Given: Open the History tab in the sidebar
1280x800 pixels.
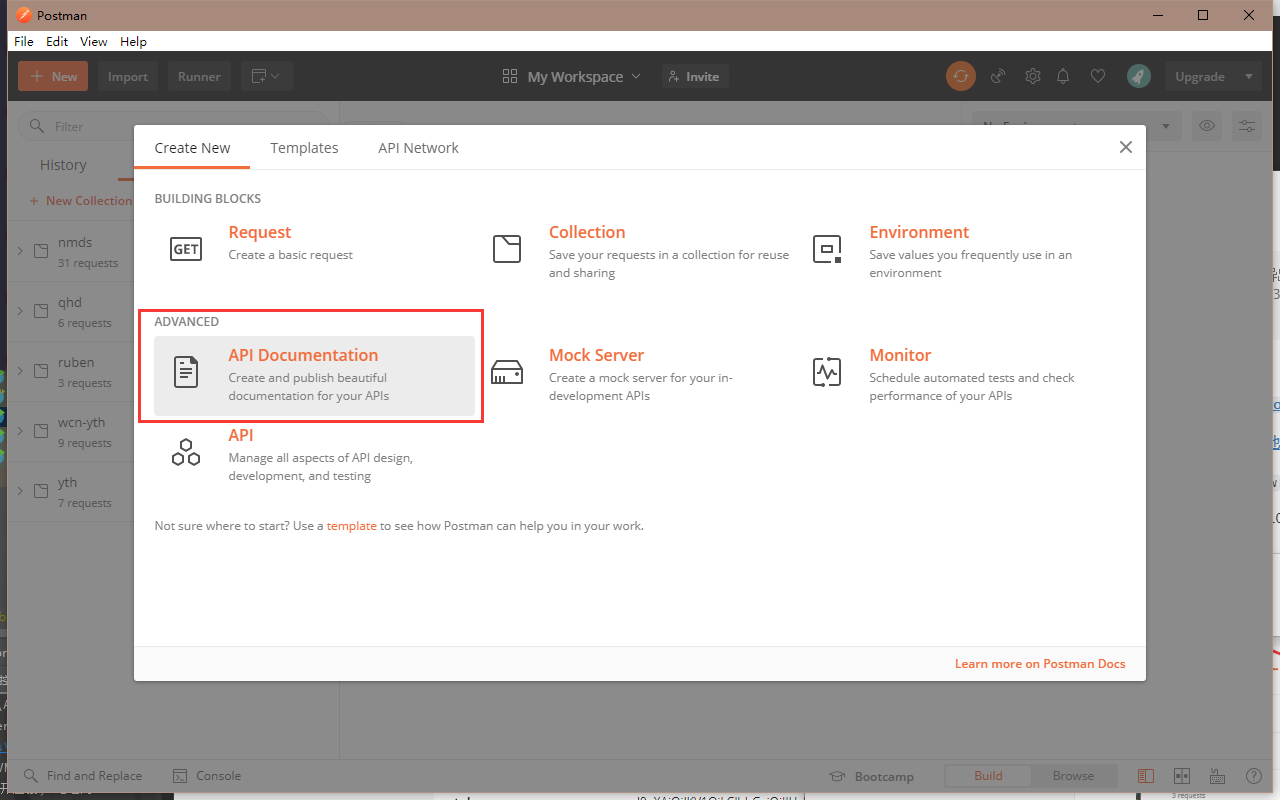Looking at the screenshot, I should (63, 165).
